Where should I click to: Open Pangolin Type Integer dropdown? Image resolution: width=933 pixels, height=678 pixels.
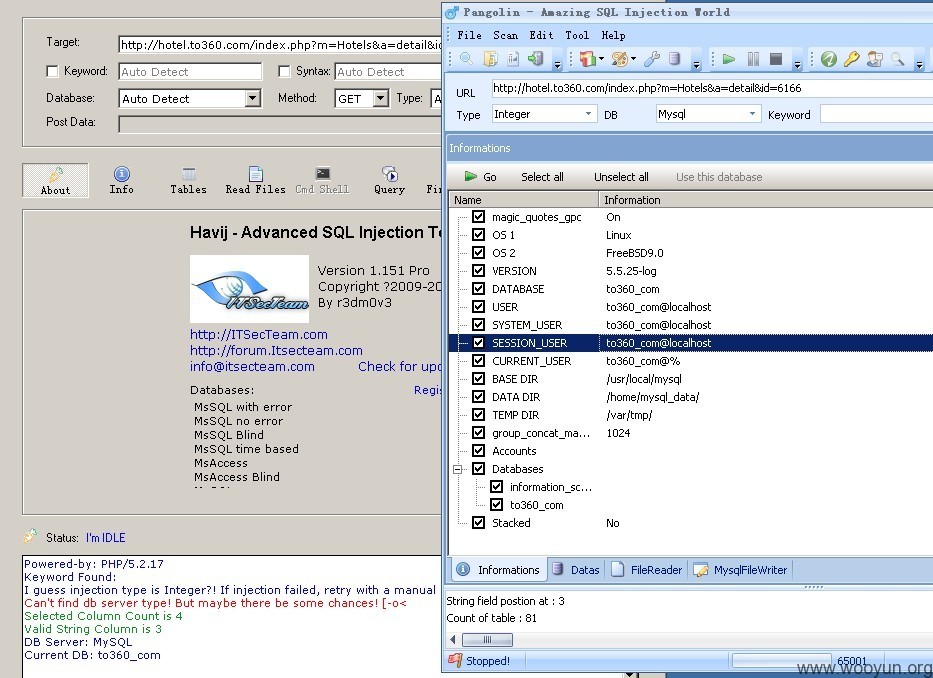click(x=588, y=114)
